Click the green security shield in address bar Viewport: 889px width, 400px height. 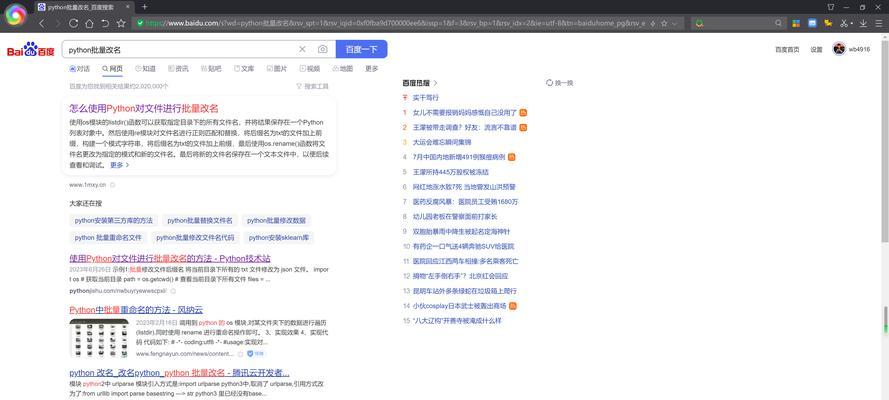[x=139, y=23]
